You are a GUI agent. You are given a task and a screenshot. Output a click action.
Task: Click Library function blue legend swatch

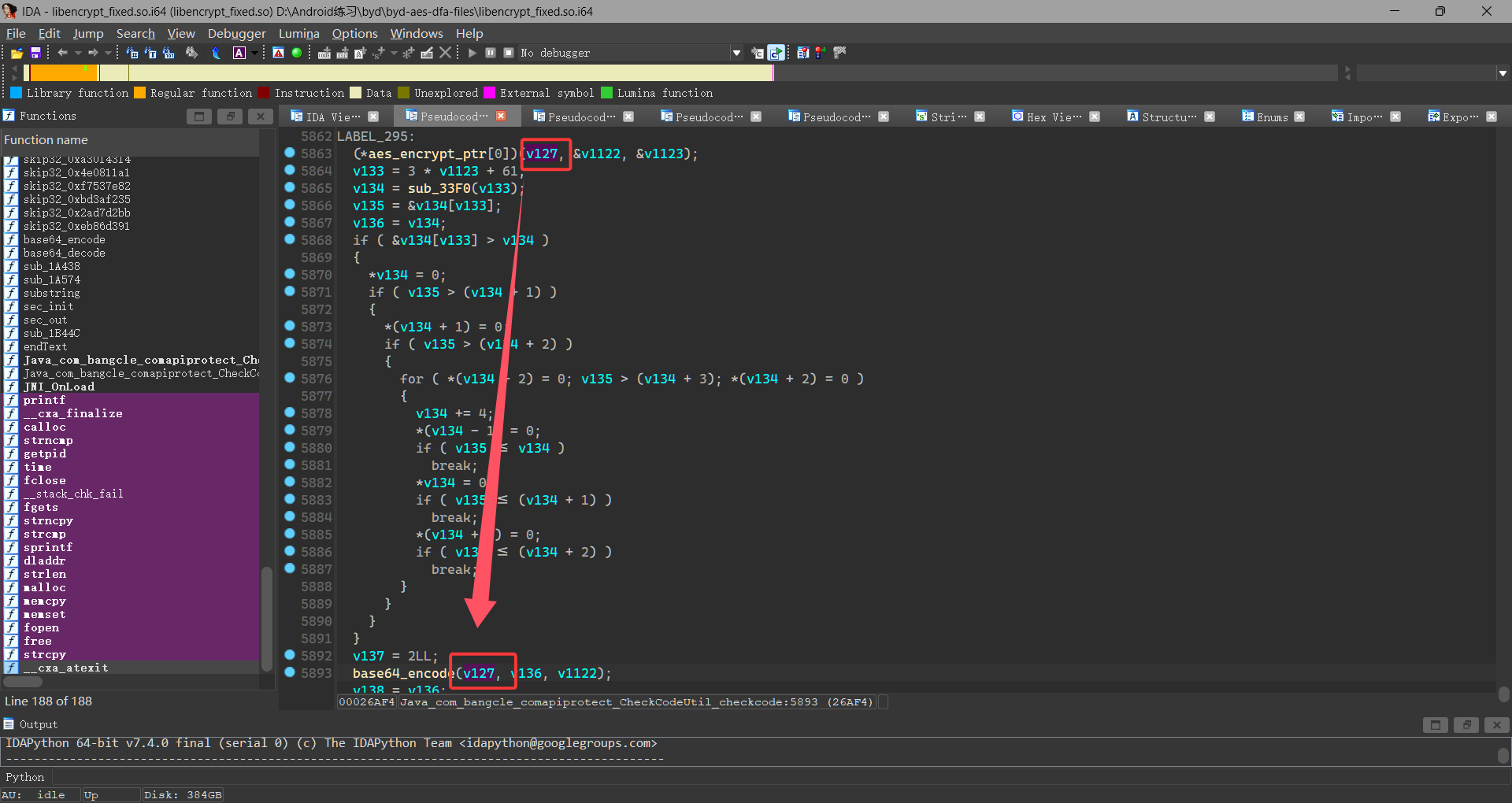pos(16,93)
